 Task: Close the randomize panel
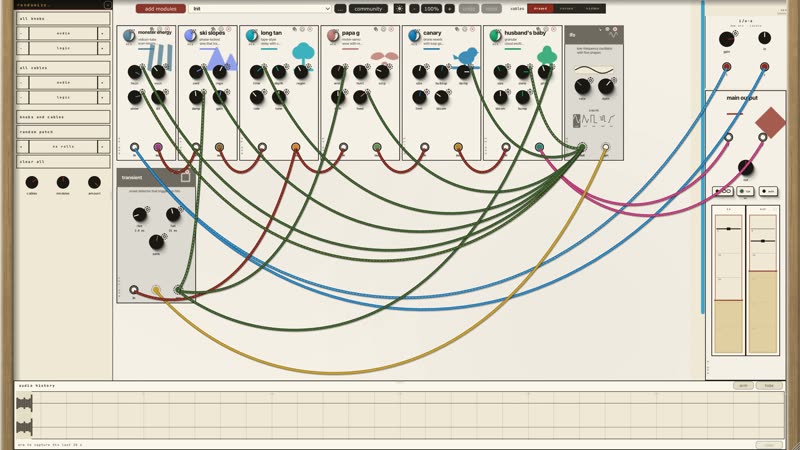108,5
